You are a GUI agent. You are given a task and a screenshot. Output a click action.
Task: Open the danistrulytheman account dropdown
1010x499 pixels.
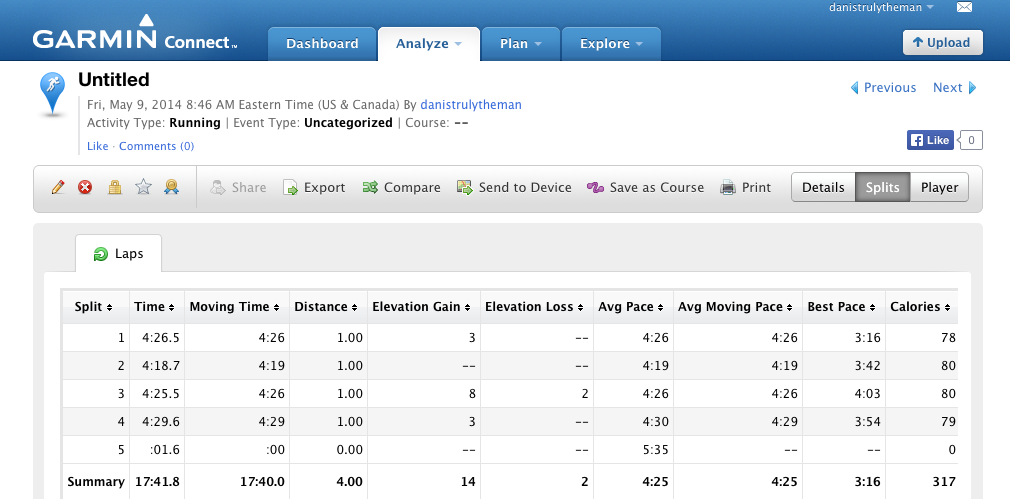point(881,8)
